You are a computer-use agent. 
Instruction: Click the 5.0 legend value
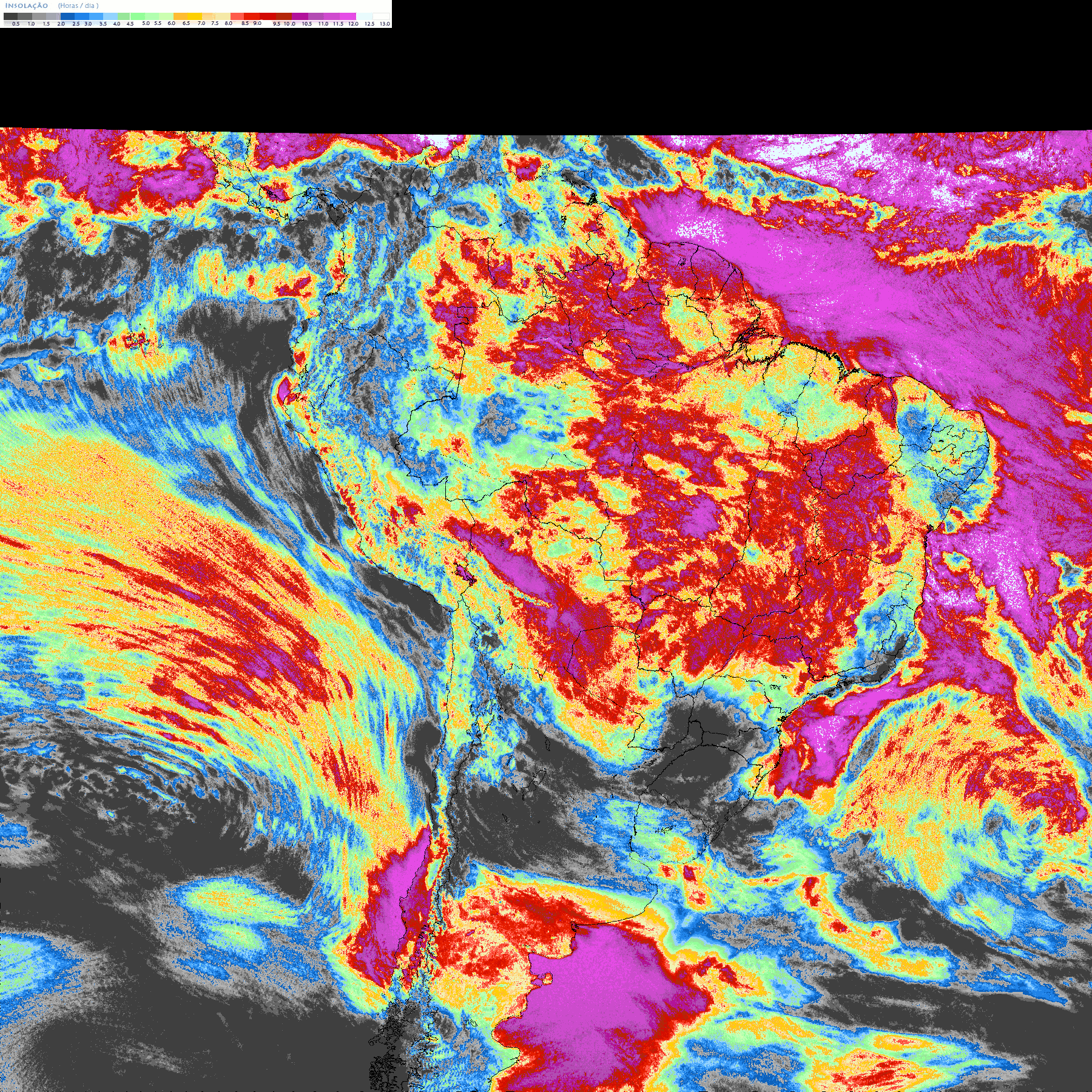point(146,23)
